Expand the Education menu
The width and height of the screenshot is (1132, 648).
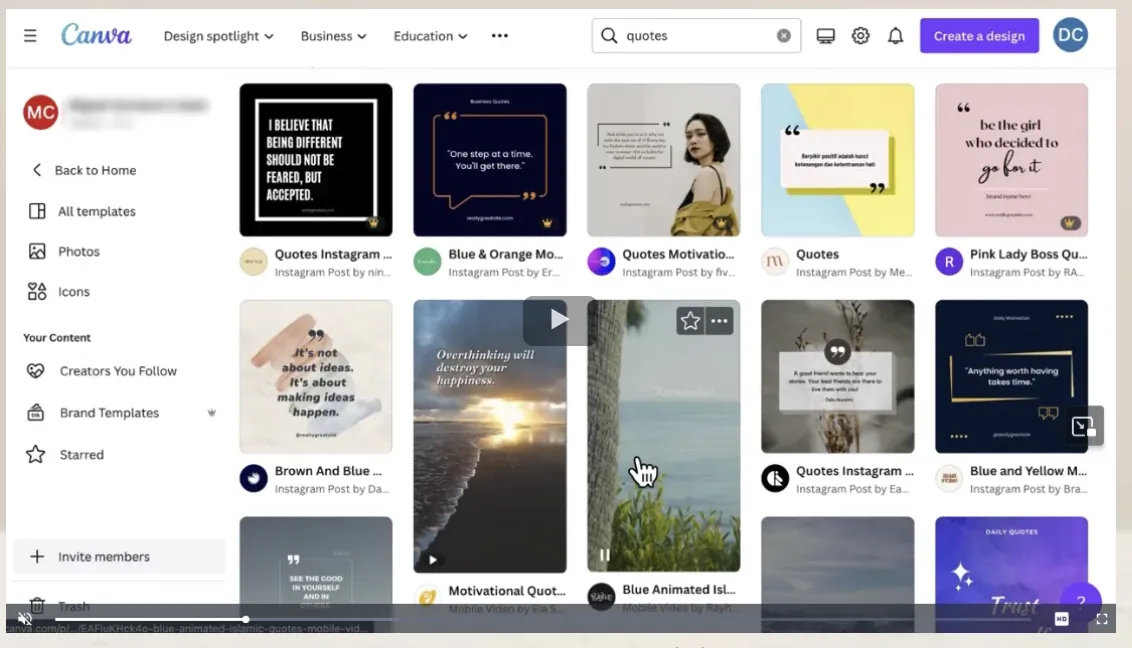tap(430, 35)
